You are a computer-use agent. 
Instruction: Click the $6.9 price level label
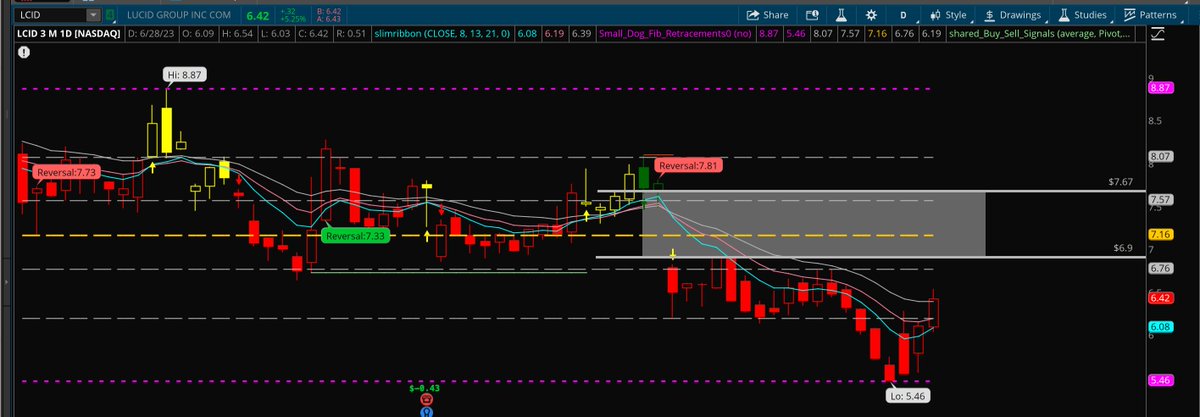click(x=1123, y=246)
